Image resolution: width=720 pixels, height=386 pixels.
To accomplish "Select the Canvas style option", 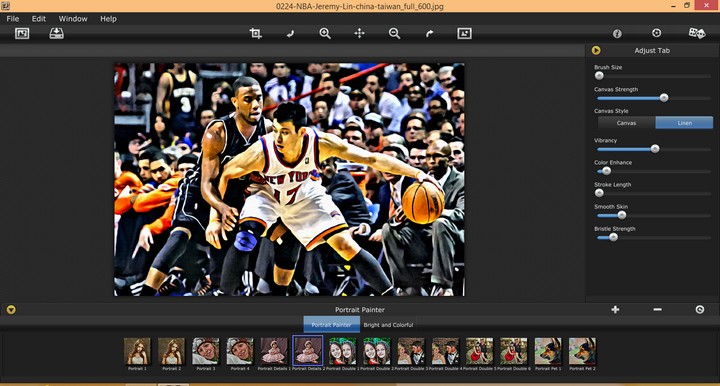I will 626,123.
